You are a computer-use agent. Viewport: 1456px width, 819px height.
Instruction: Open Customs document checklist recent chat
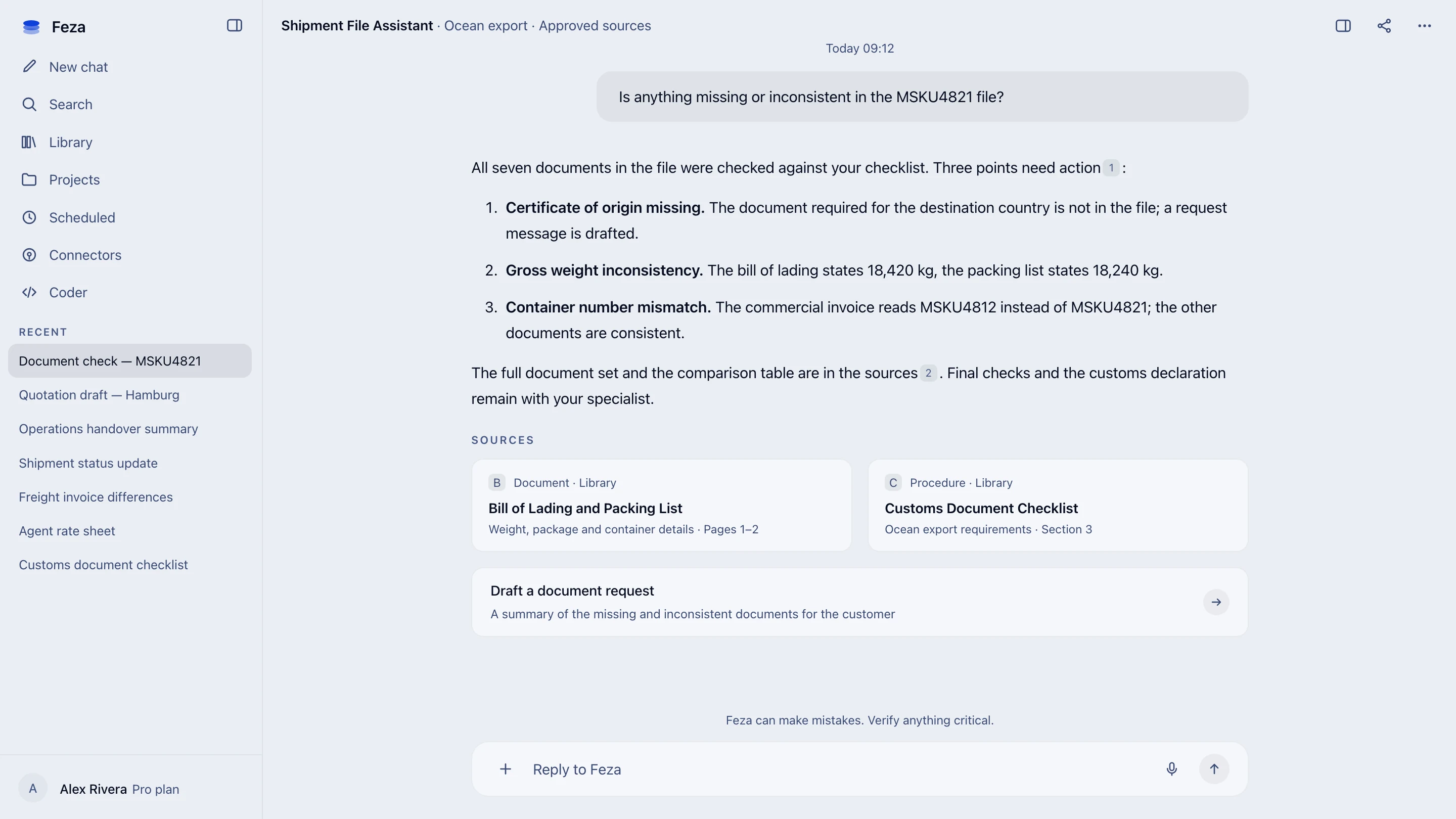click(129, 565)
